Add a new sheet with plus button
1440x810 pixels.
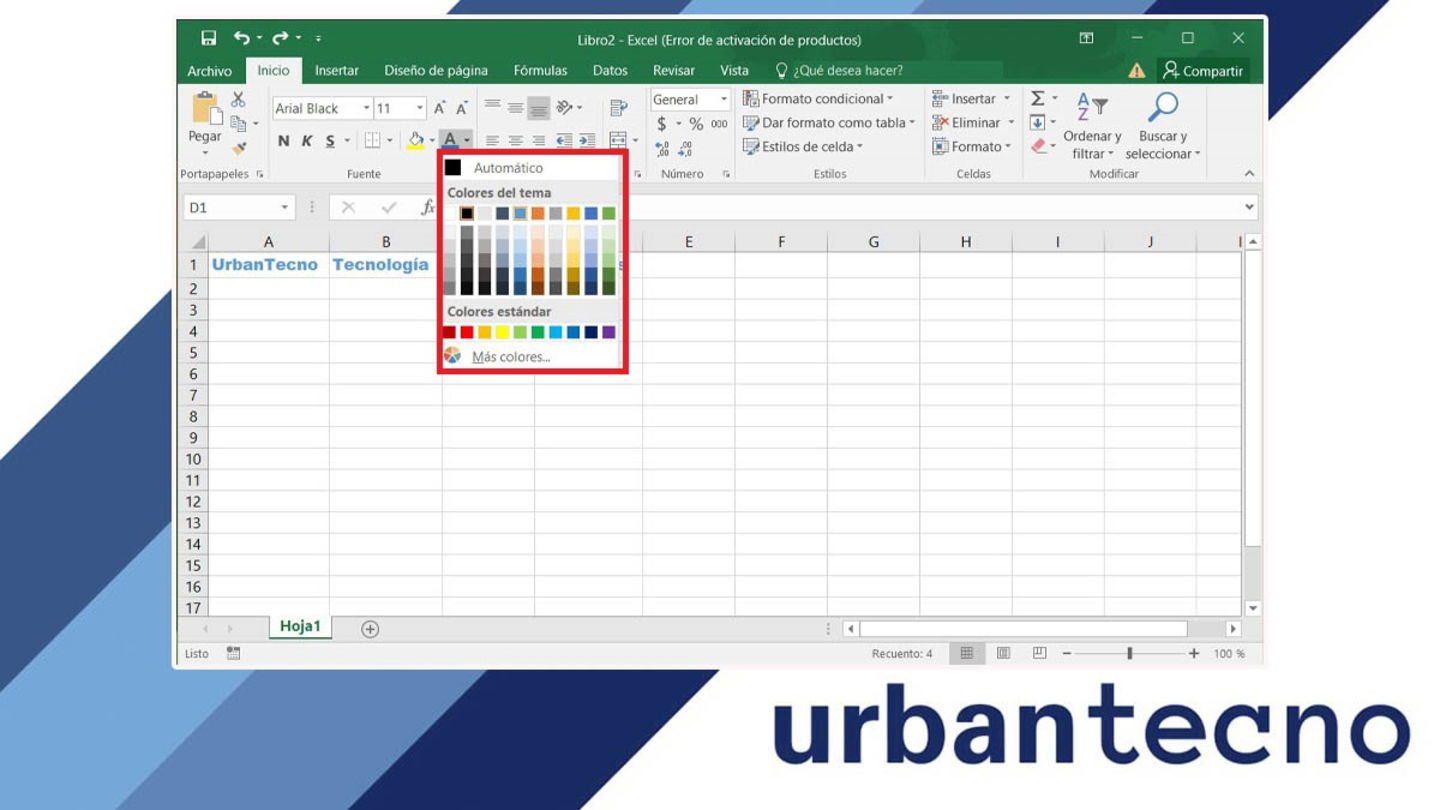pyautogui.click(x=370, y=629)
